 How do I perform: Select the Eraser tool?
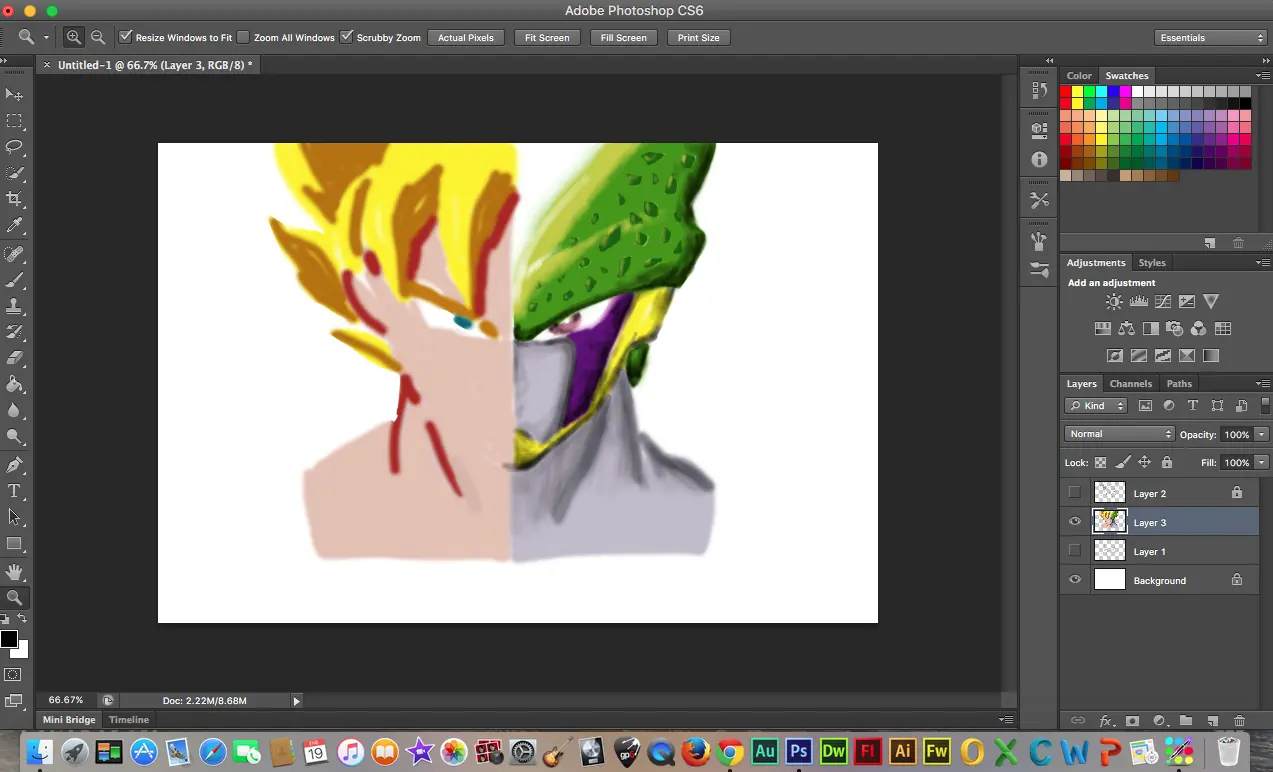14,358
